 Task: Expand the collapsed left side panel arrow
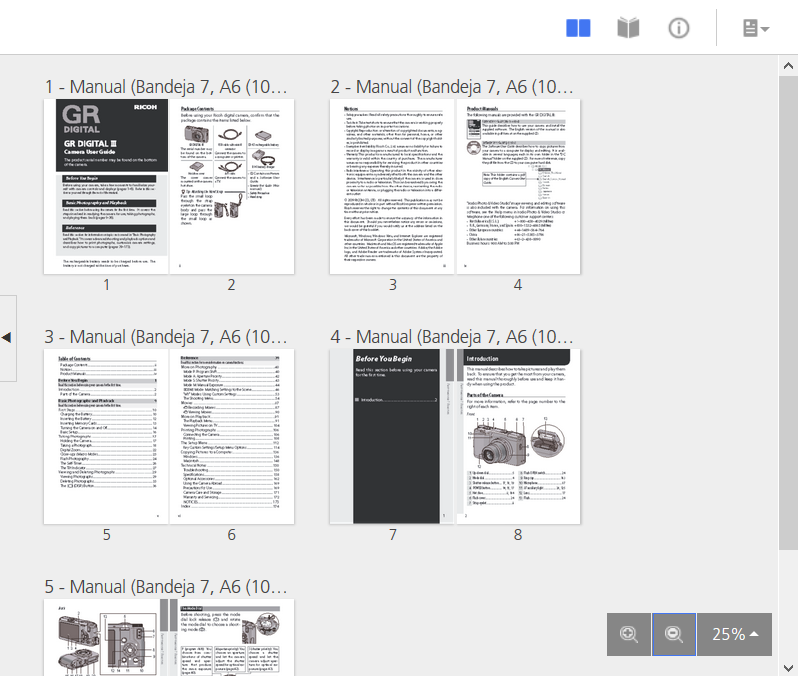pyautogui.click(x=7, y=337)
